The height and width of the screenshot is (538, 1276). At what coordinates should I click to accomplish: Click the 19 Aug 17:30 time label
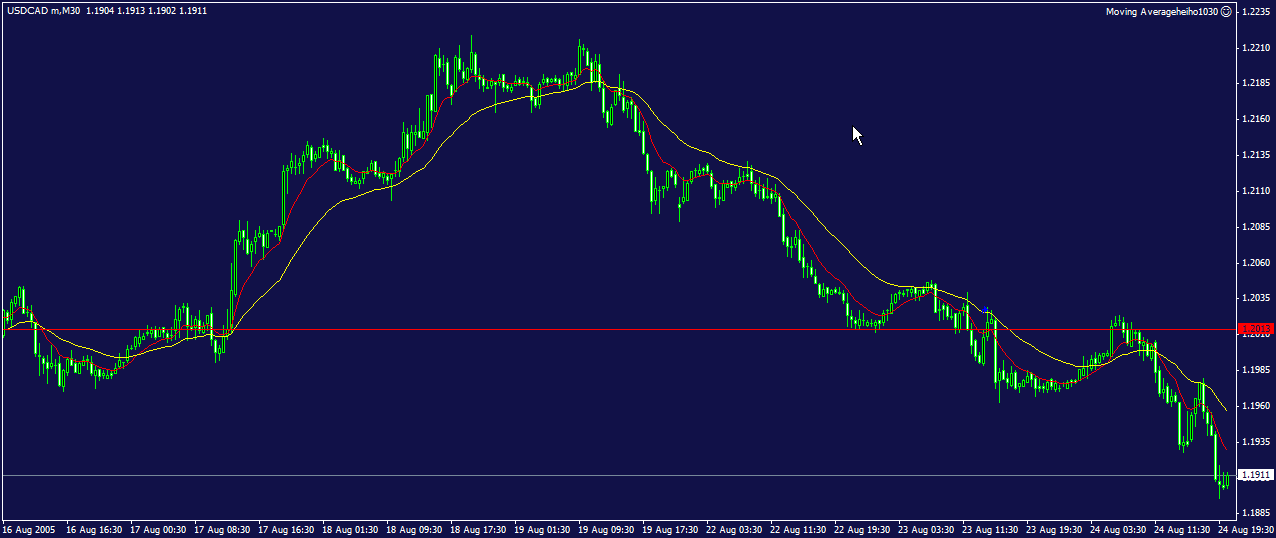(x=670, y=528)
